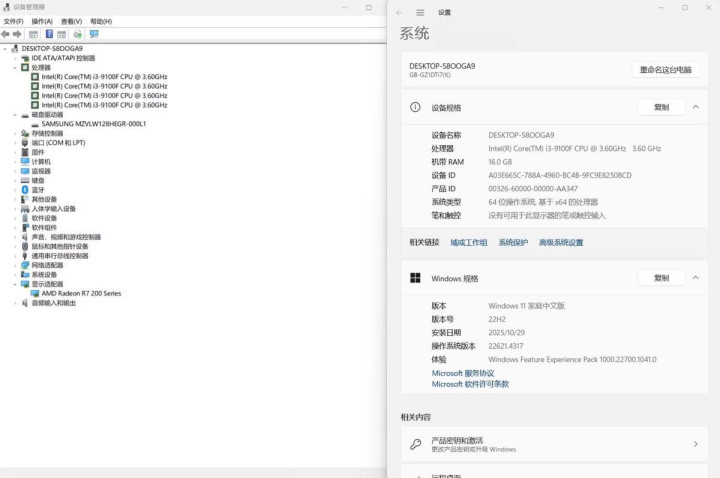Screen dimensions: 720x478
Task: Select the 通用串行总线控制器 USB icon
Action: pos(25,256)
